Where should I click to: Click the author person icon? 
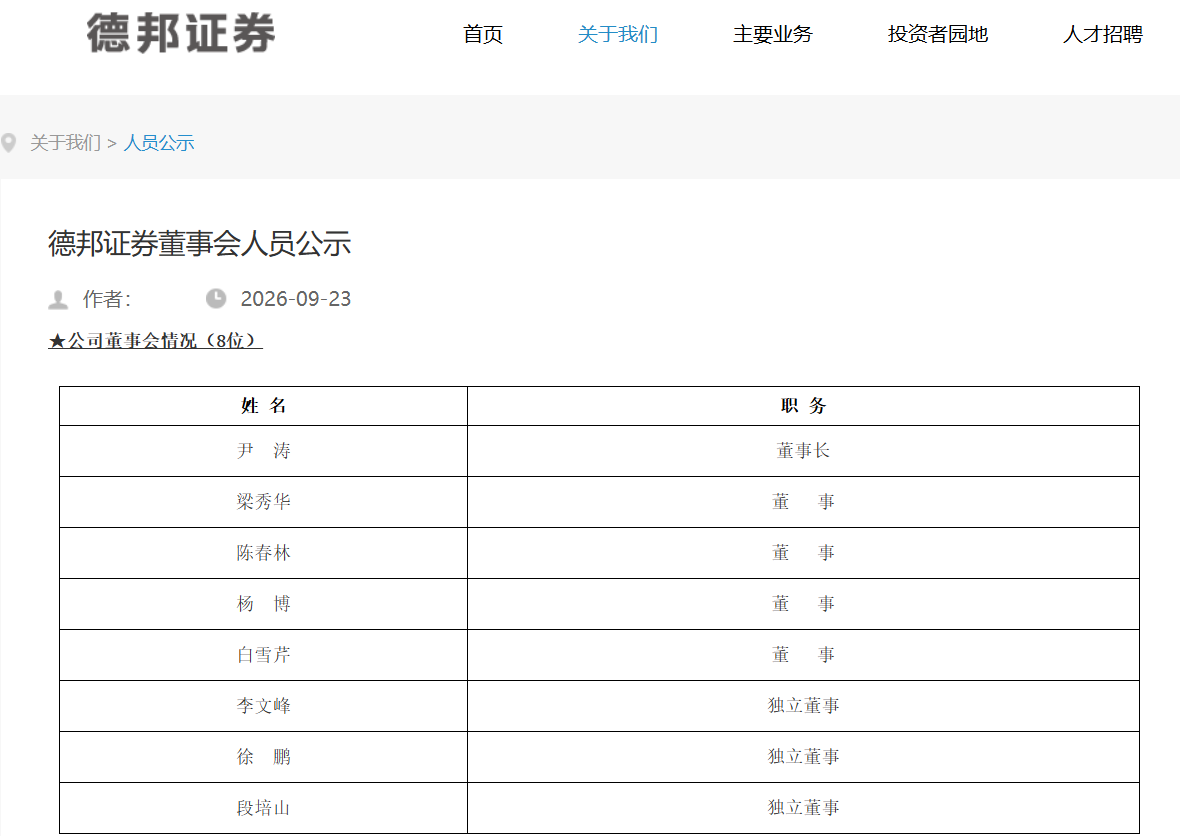[x=58, y=299]
